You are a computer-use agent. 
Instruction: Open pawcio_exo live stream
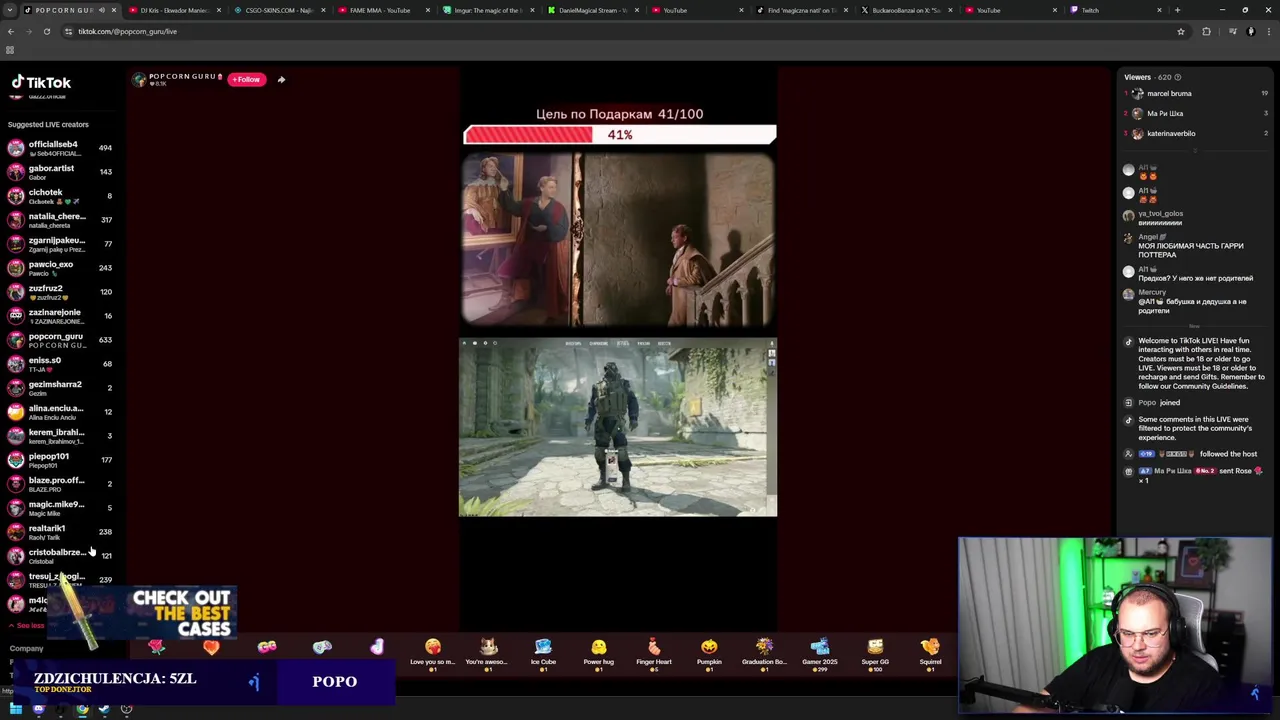(62, 268)
